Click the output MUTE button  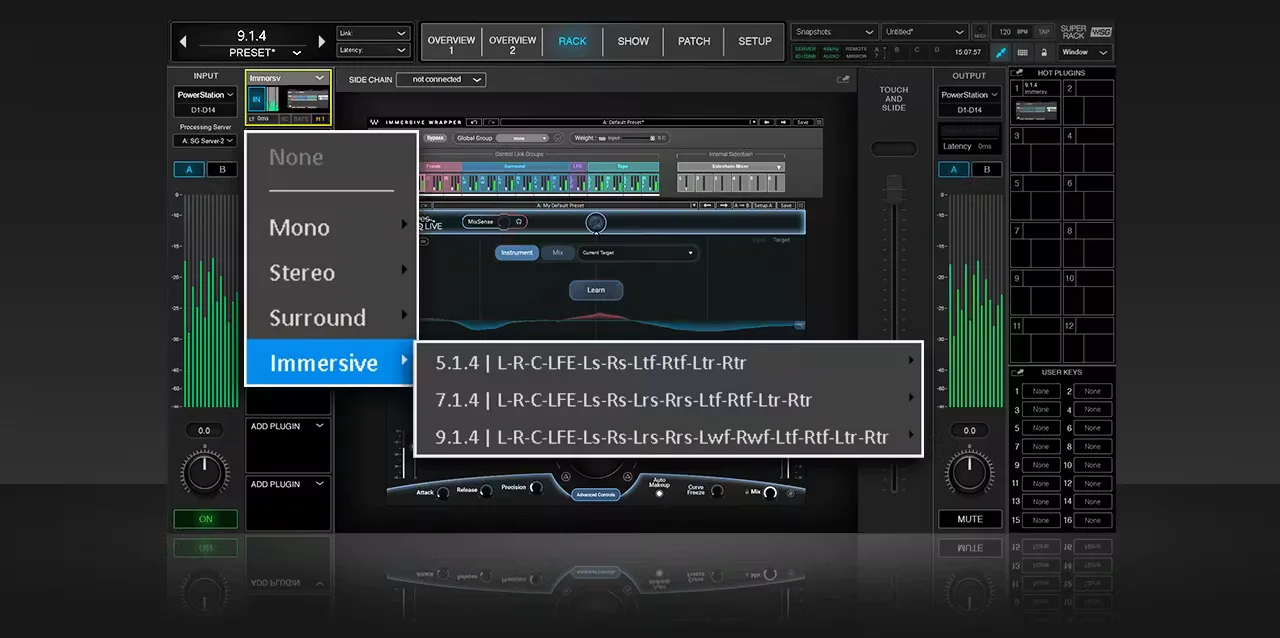click(x=969, y=519)
